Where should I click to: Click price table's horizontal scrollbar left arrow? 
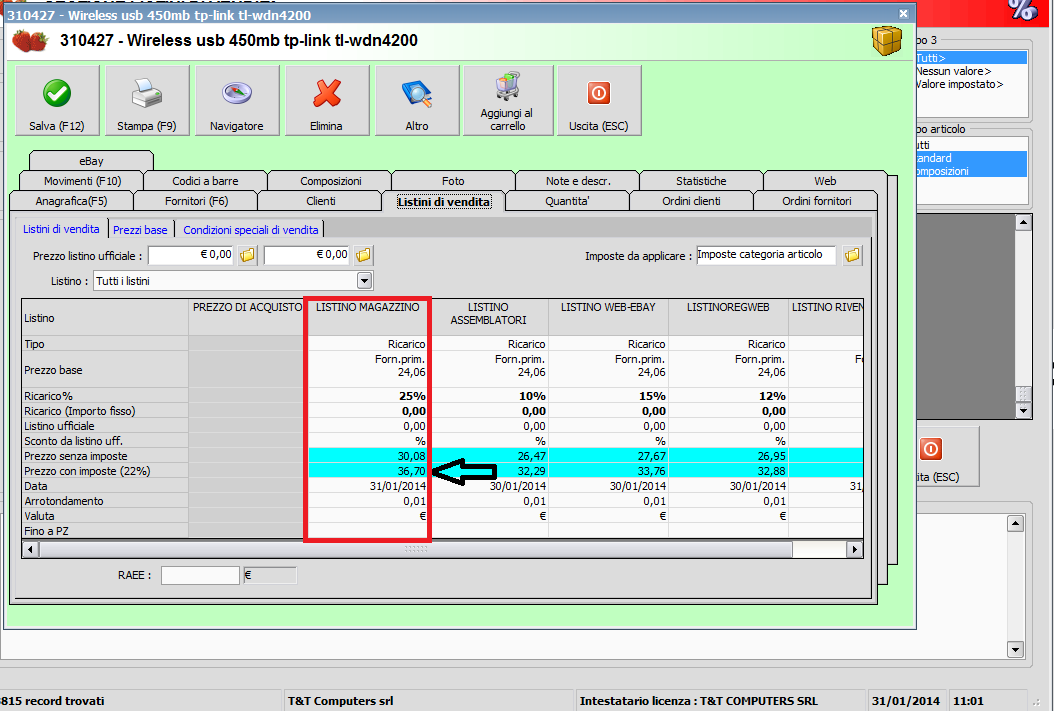click(30, 549)
